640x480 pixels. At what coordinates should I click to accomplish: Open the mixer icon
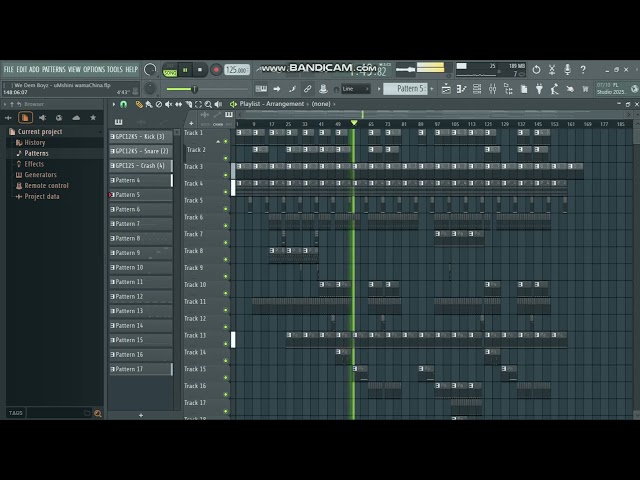(493, 89)
